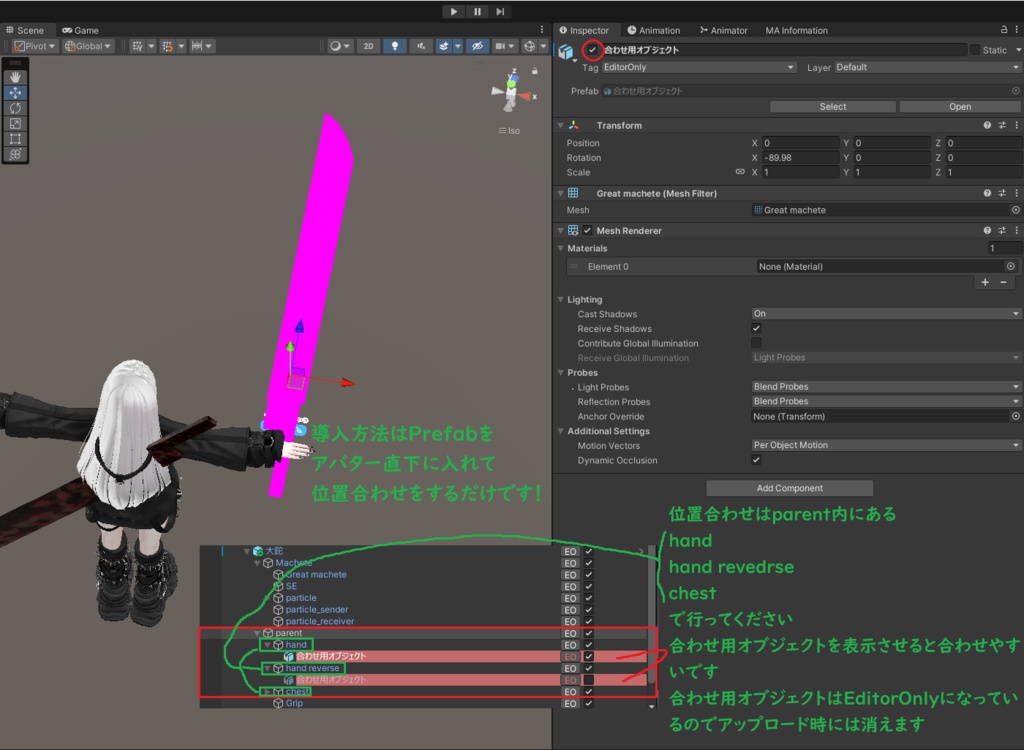Click the prefab Open button
Screen dimensions: 1024x750
tap(959, 106)
